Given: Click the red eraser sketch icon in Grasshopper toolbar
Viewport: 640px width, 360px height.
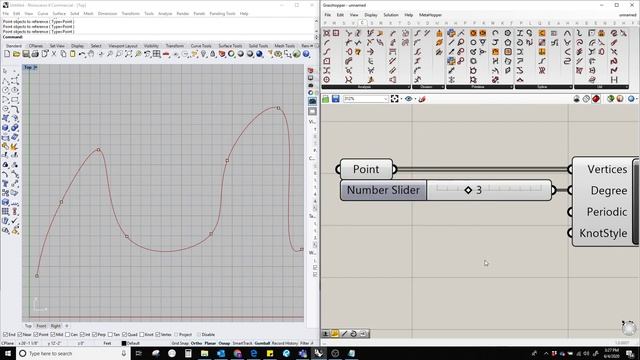Looking at the screenshot, I should (x=422, y=99).
